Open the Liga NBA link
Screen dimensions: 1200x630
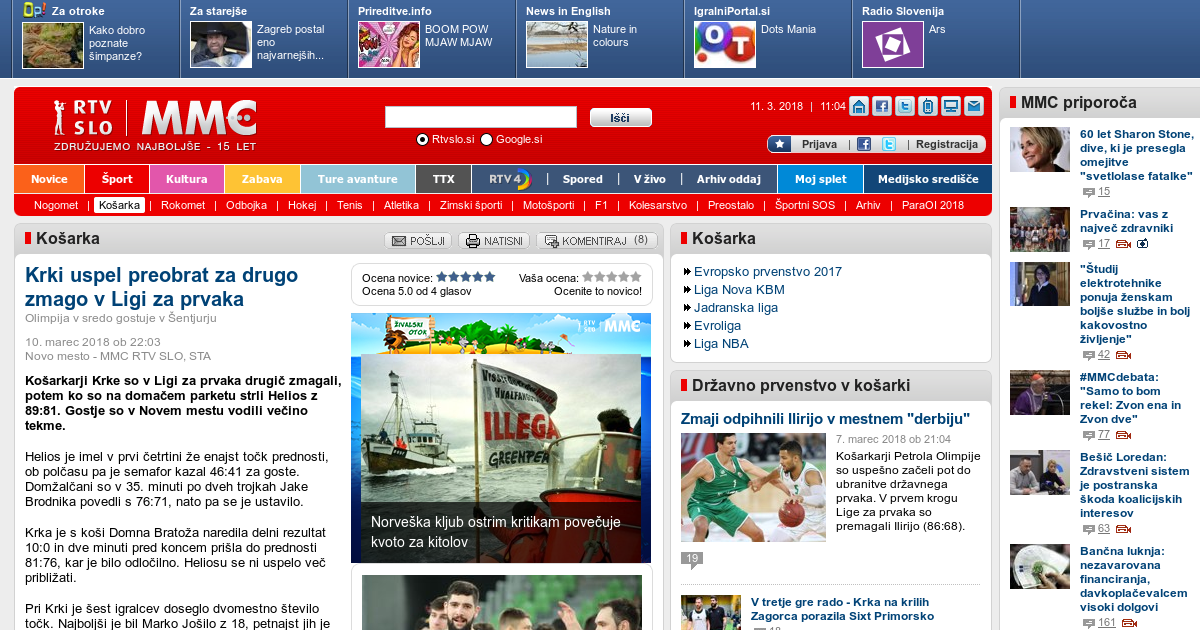pyautogui.click(x=721, y=344)
